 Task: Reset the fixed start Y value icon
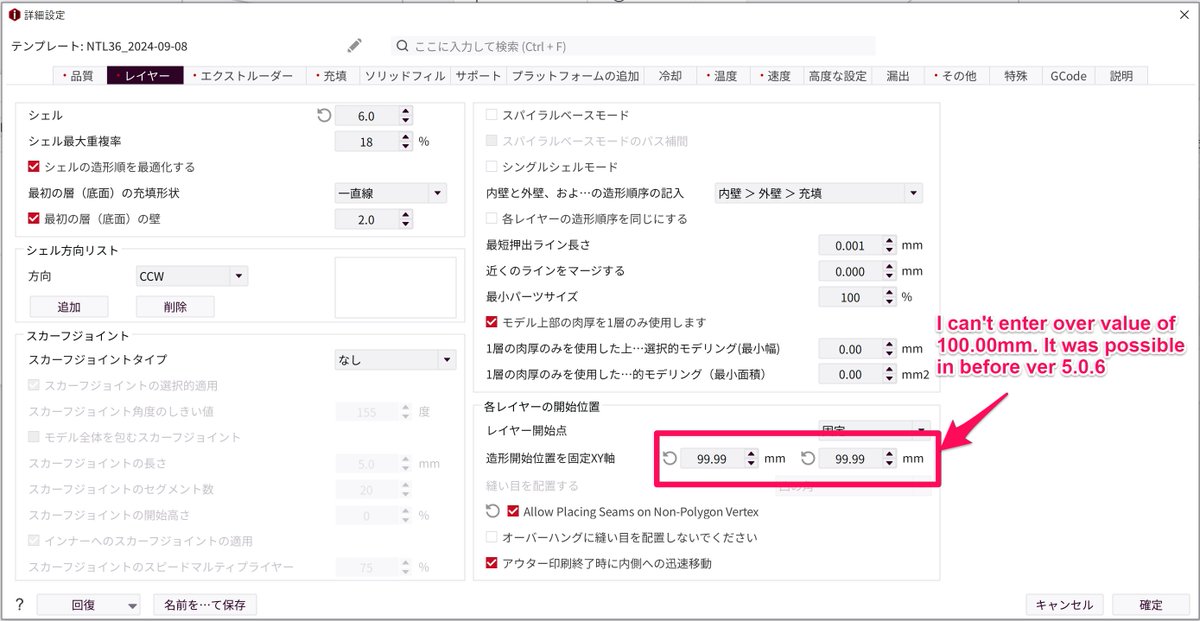click(x=808, y=458)
